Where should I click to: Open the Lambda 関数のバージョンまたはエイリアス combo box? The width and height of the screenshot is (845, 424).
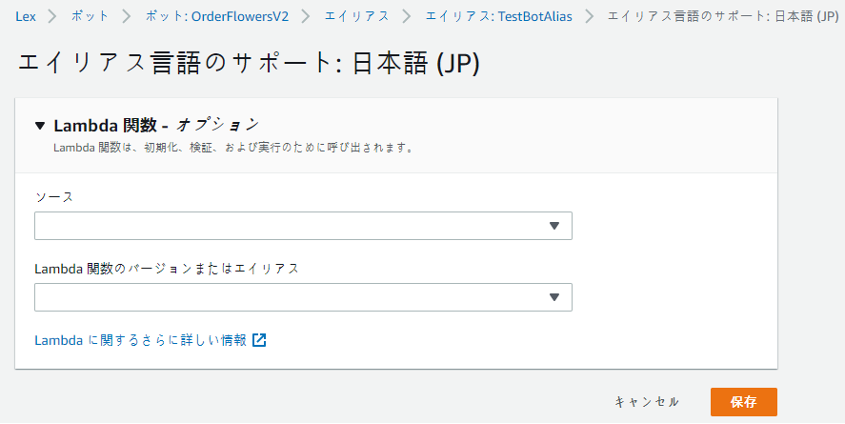[303, 297]
